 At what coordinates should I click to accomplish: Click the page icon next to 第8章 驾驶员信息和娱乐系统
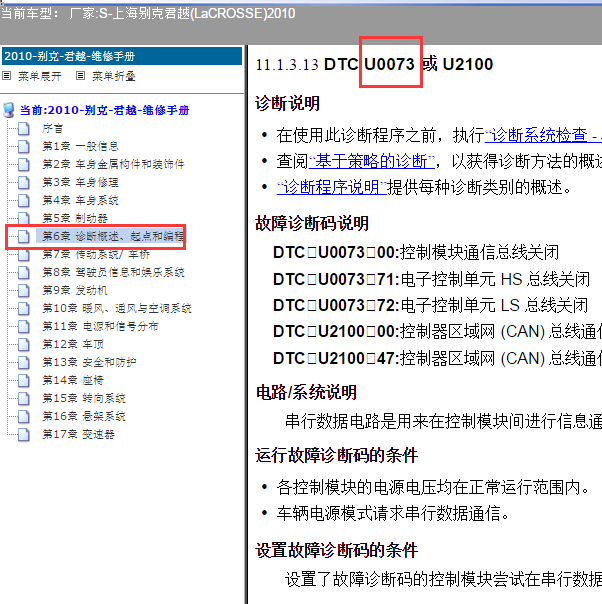[x=24, y=272]
